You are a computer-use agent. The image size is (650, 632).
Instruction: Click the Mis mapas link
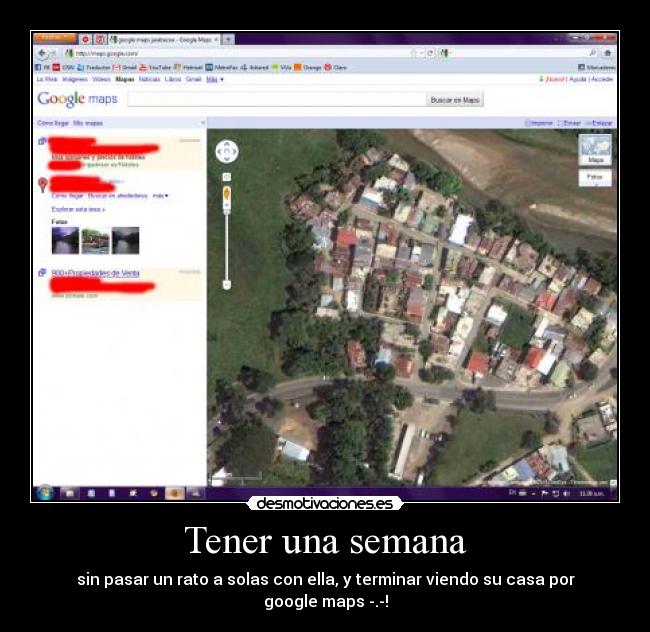coord(87,123)
